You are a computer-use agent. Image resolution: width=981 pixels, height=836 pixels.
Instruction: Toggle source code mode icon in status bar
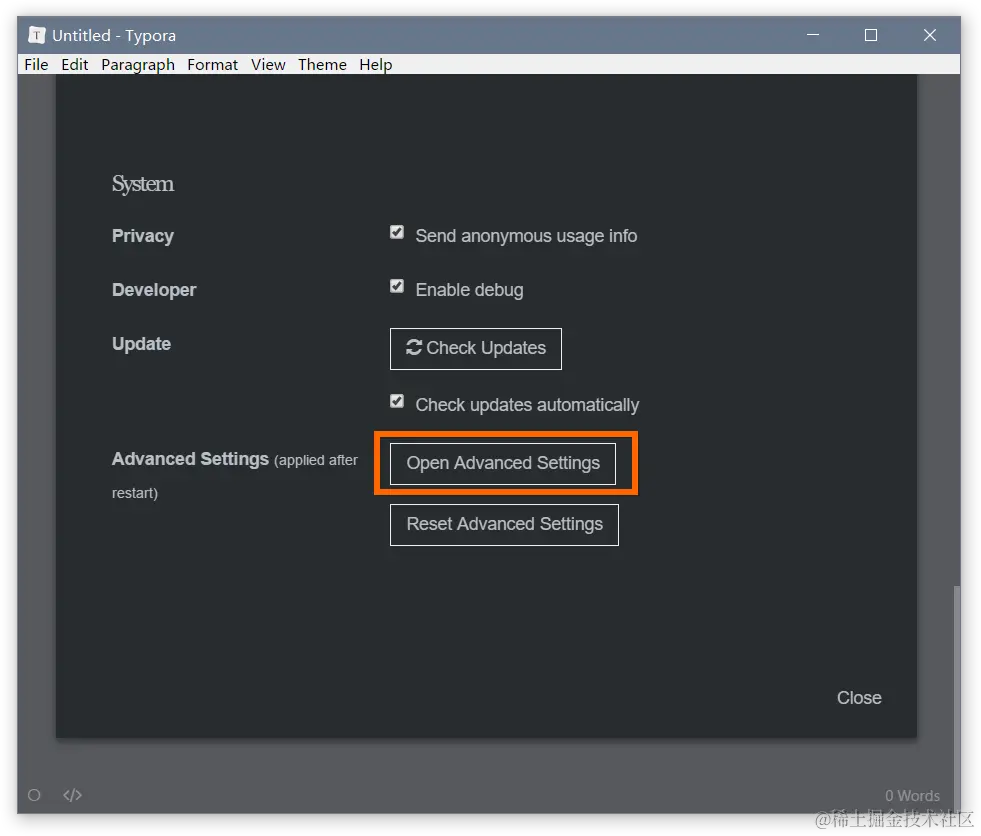pos(73,795)
